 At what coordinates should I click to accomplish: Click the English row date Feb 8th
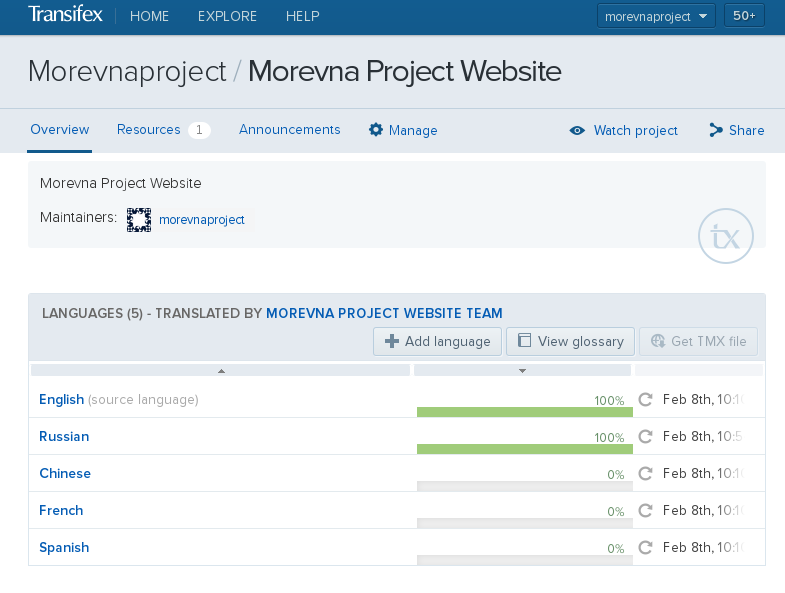(x=703, y=400)
